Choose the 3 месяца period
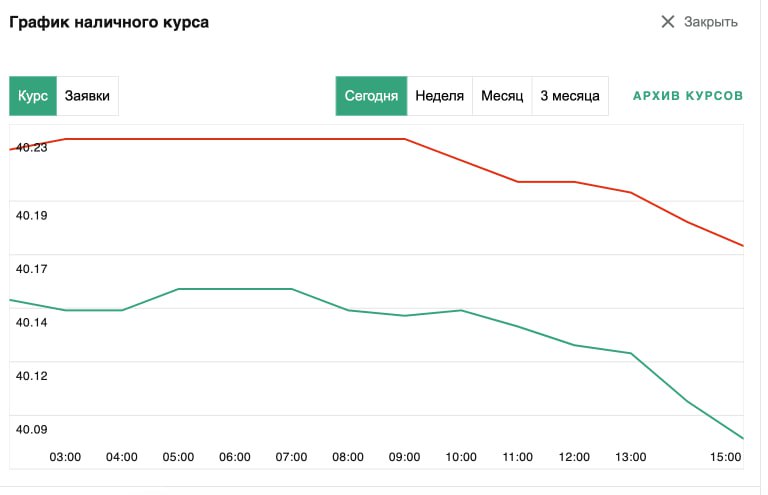768x495 pixels. coord(570,96)
